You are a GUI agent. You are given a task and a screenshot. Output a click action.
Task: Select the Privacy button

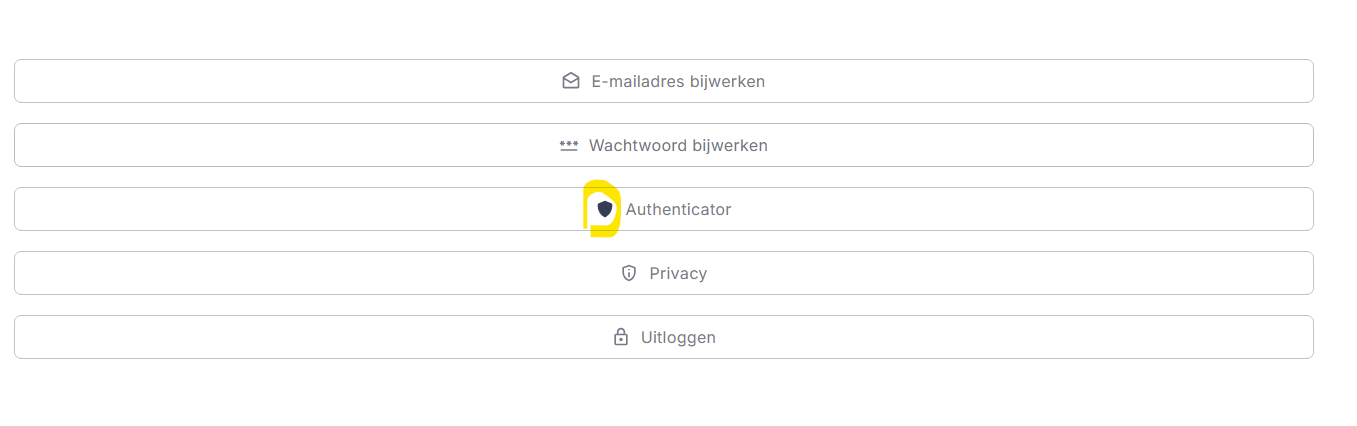[663, 273]
